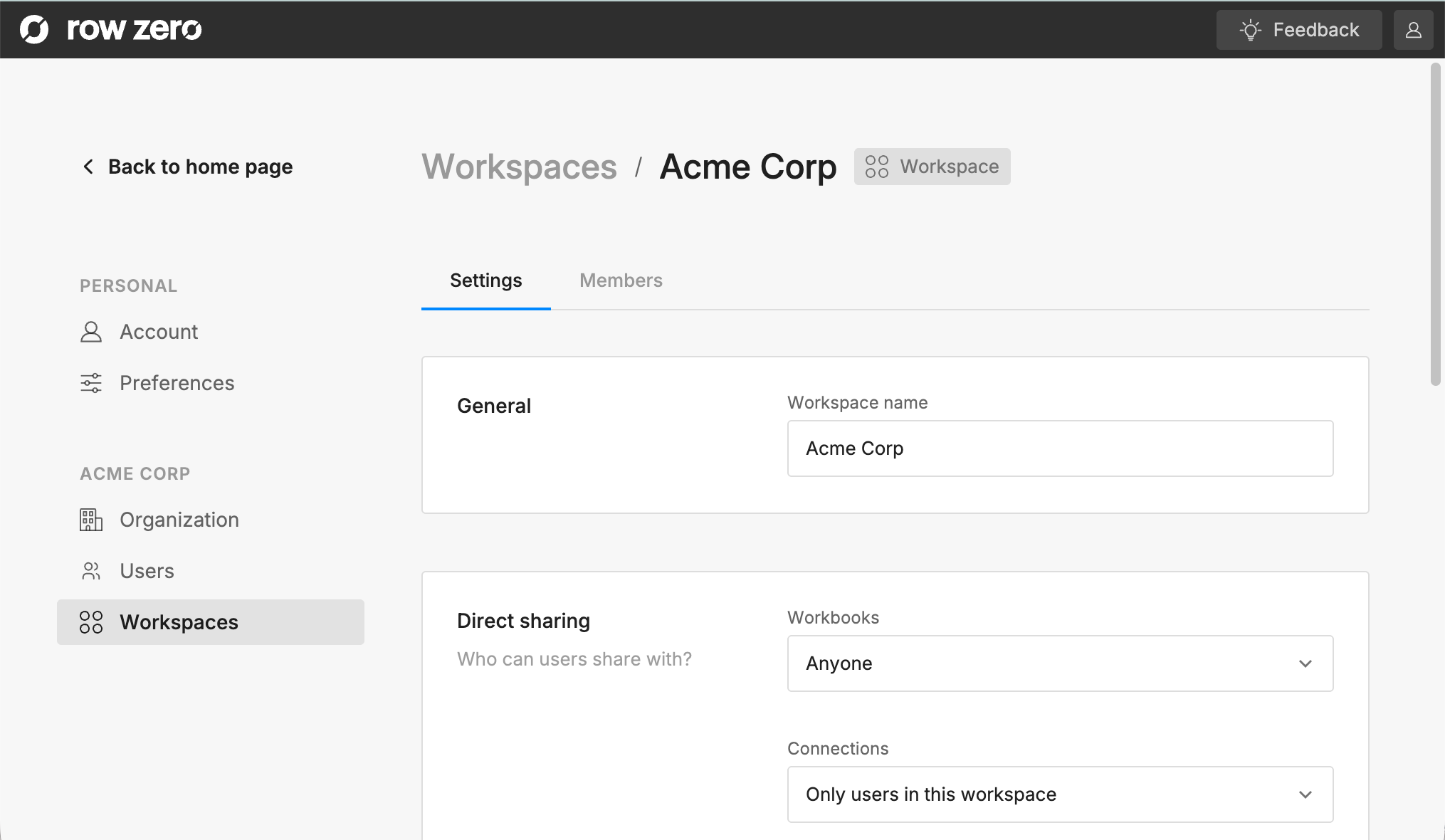Open Organization settings
1445x840 pixels.
point(179,520)
